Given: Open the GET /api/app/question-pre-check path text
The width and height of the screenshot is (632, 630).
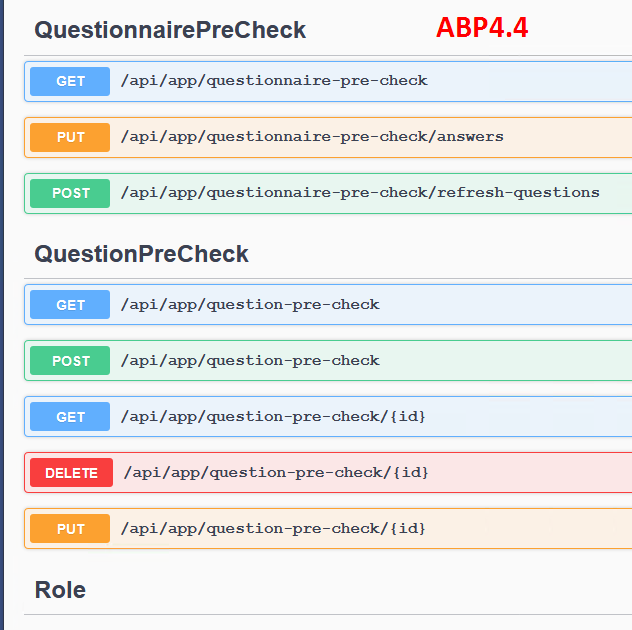Looking at the screenshot, I should 249,305.
